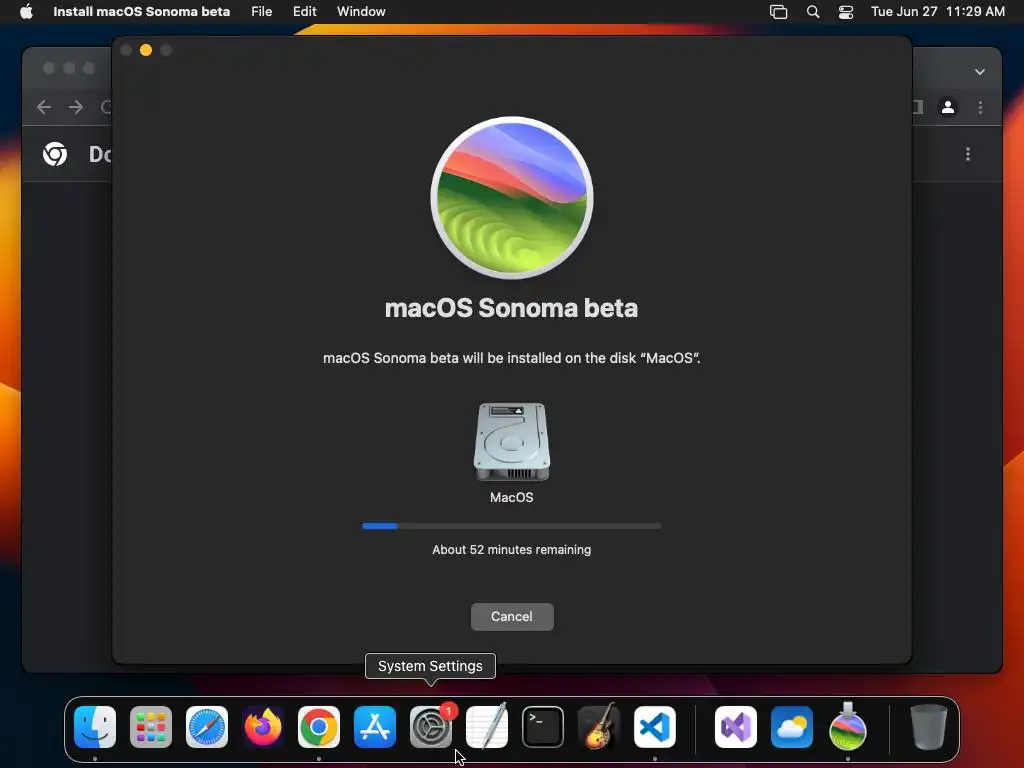
Task: Open the Window menu
Action: [361, 11]
